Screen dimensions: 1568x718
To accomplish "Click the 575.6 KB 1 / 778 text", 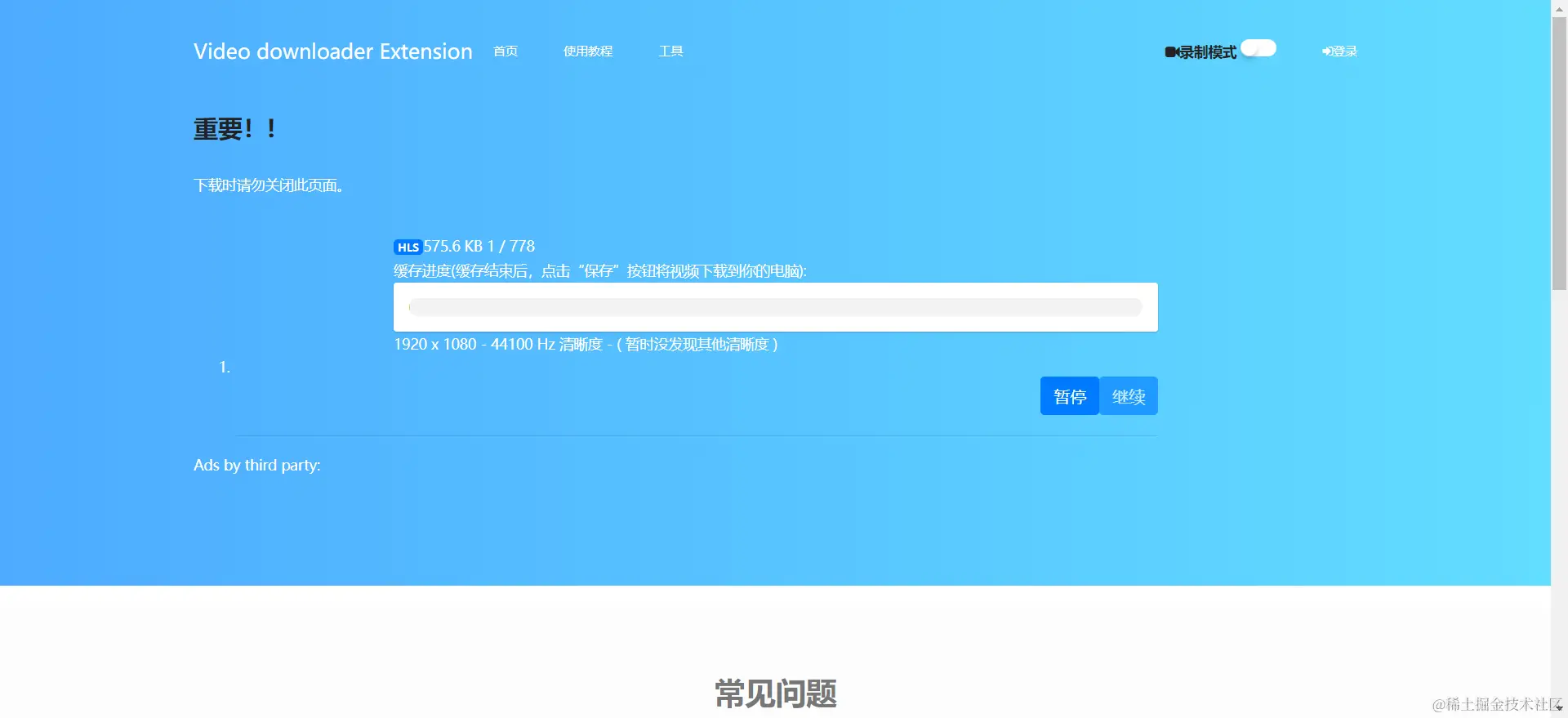I will pyautogui.click(x=479, y=247).
